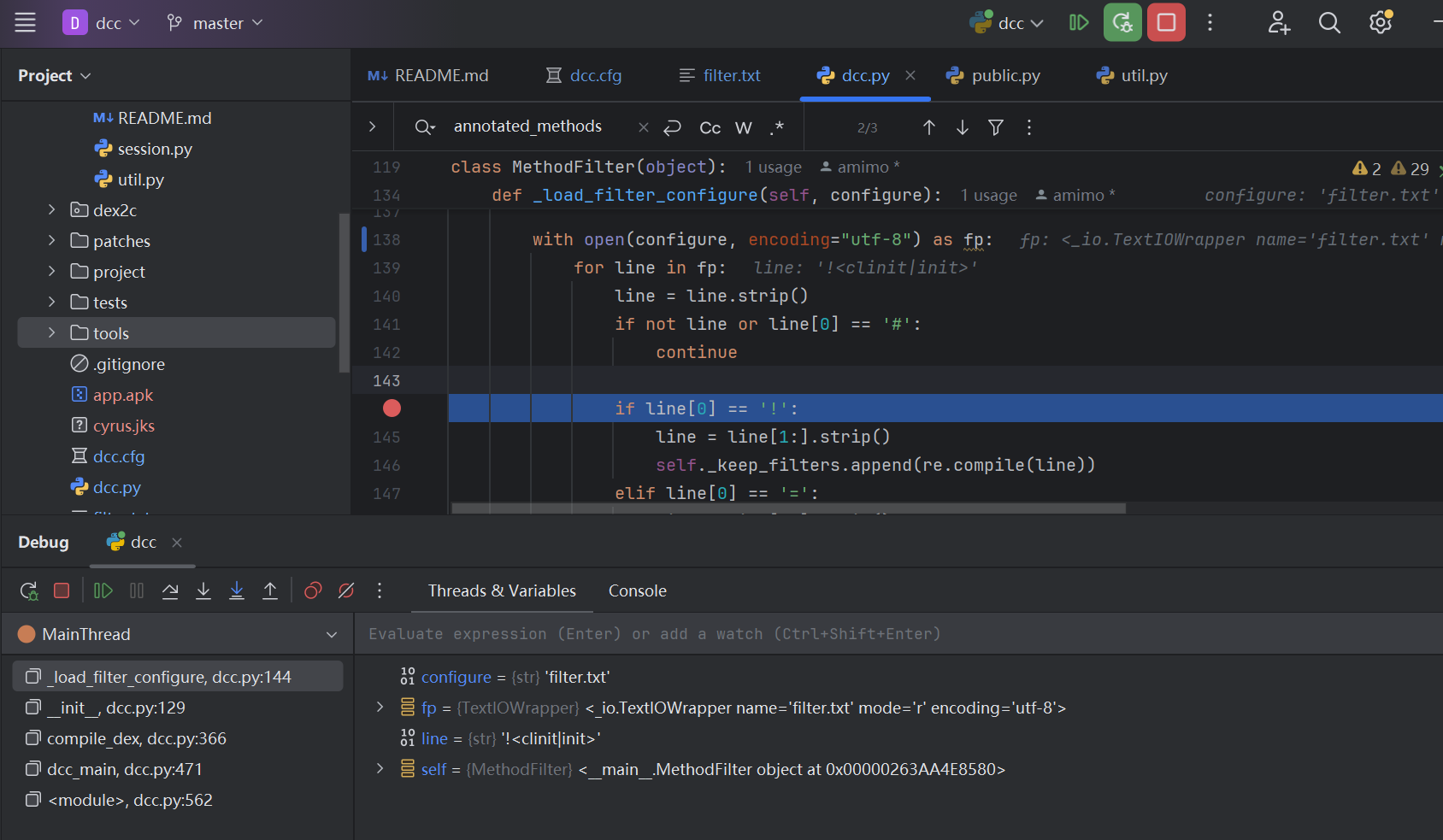The height and width of the screenshot is (840, 1443).
Task: Toggle Regex (.*) search option
Action: click(776, 127)
